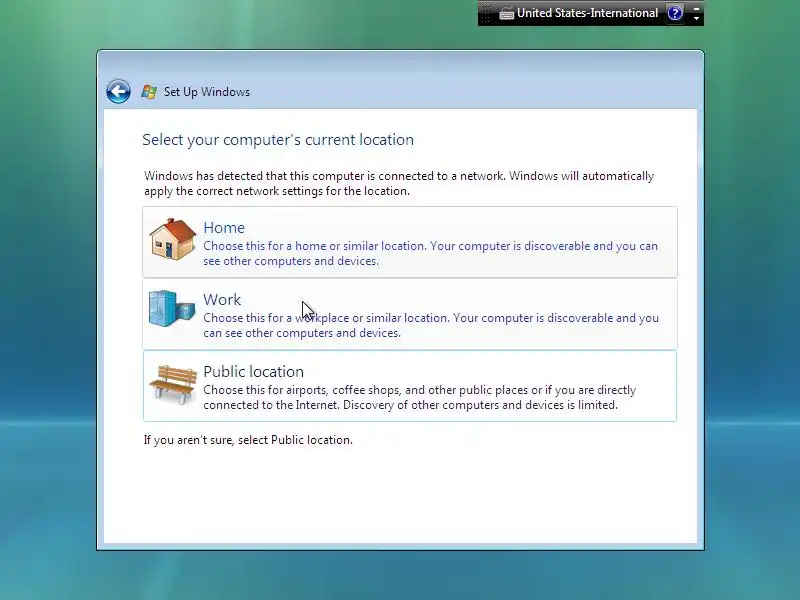Choose the Home network location

[410, 242]
